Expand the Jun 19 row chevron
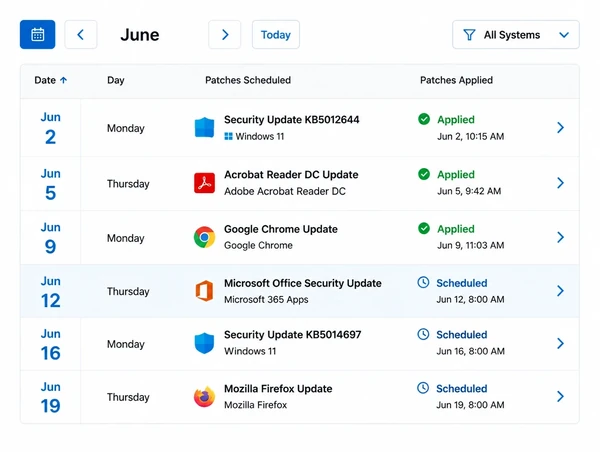The width and height of the screenshot is (600, 452). coord(561,397)
